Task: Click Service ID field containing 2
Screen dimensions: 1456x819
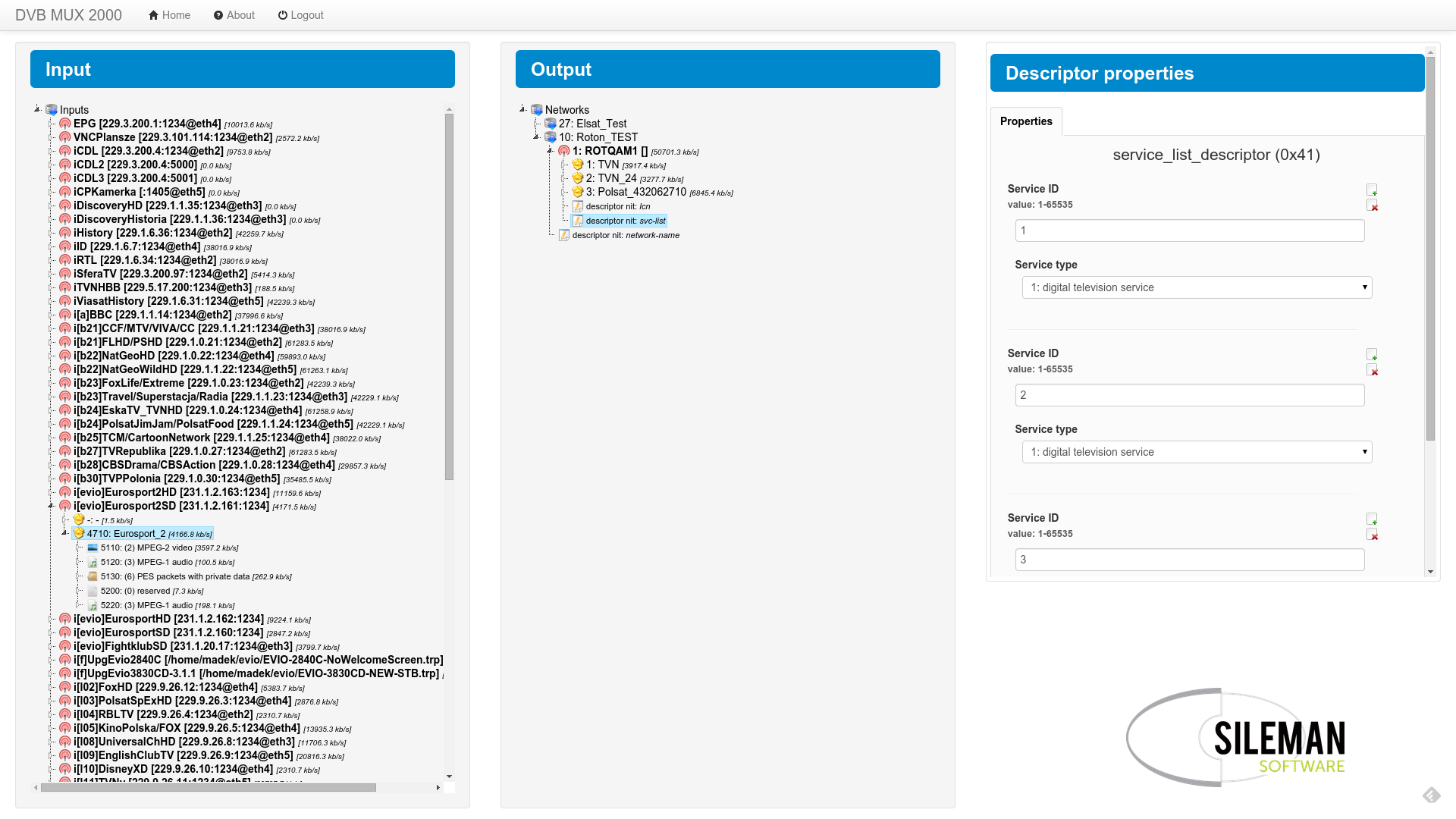Action: [1189, 395]
